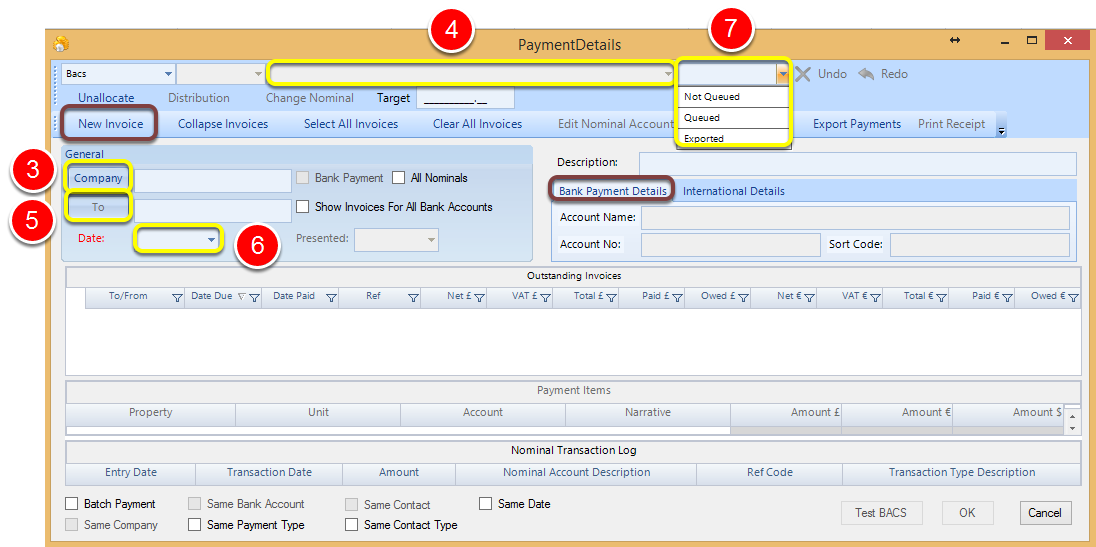
Task: Open the Bacs payment type dropdown
Action: [x=168, y=73]
